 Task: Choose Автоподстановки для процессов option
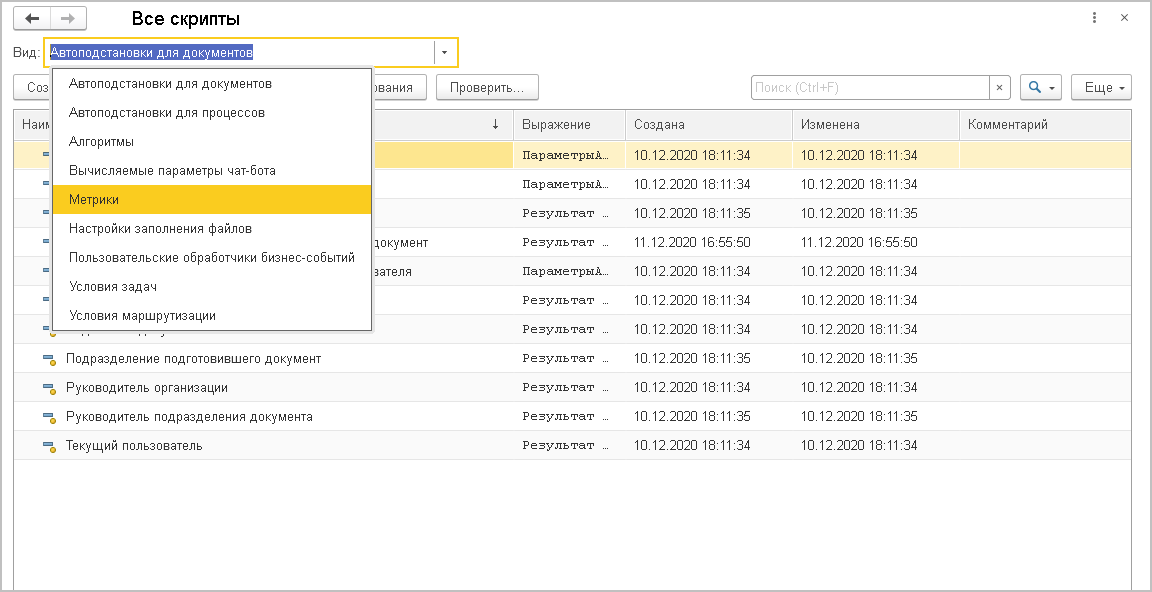point(166,113)
